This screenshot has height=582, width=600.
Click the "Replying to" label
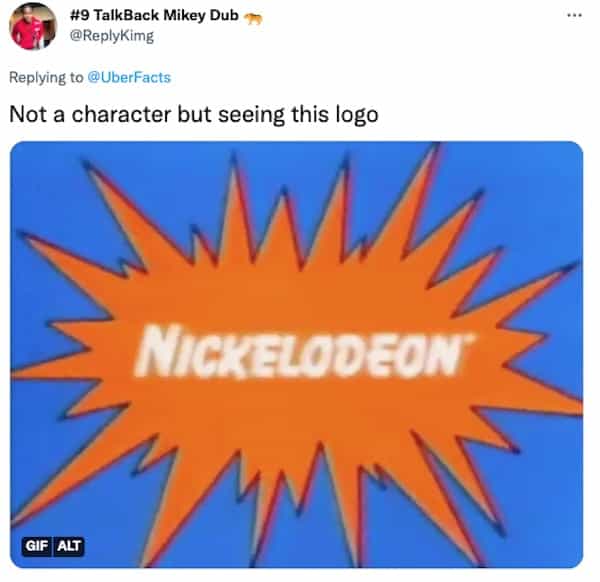tap(46, 78)
